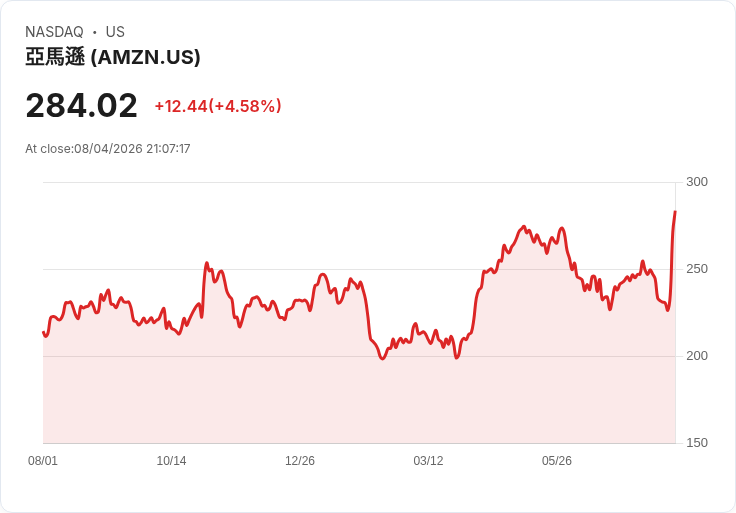Click the At close timestamp text
This screenshot has width=736, height=513.
(107, 149)
